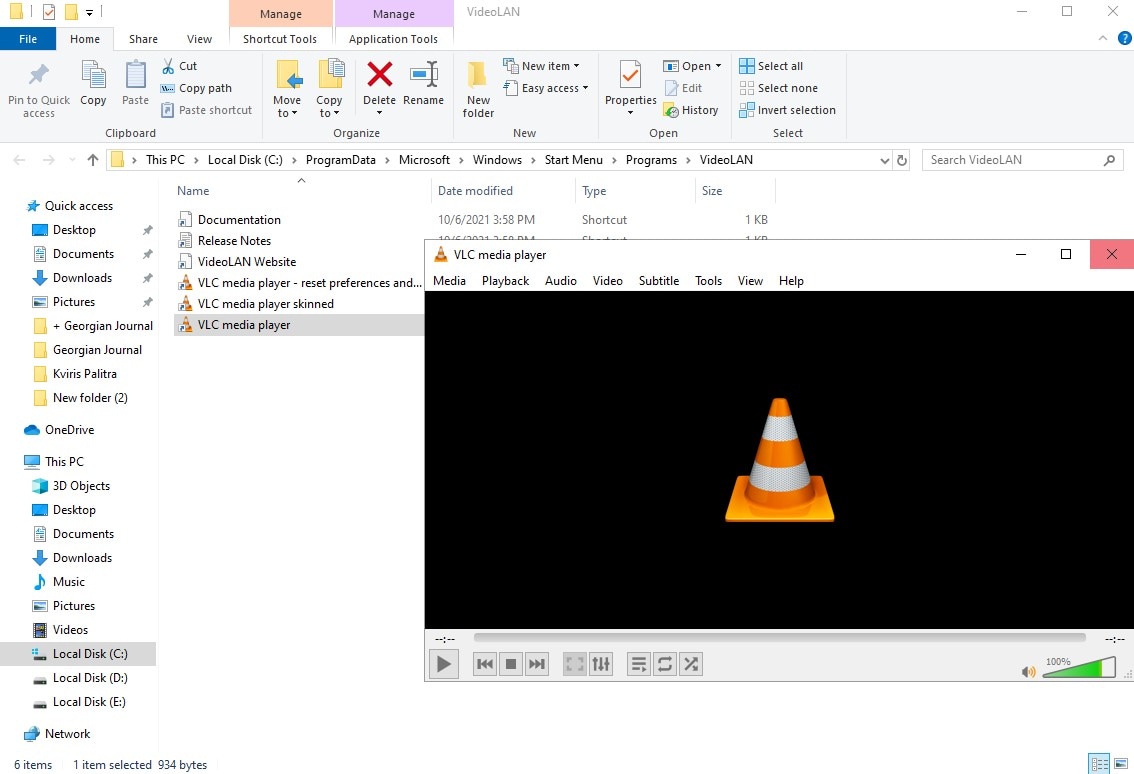Screen dimensions: 1134x774
Task: Switch to the View ribbon tab
Action: (x=200, y=39)
